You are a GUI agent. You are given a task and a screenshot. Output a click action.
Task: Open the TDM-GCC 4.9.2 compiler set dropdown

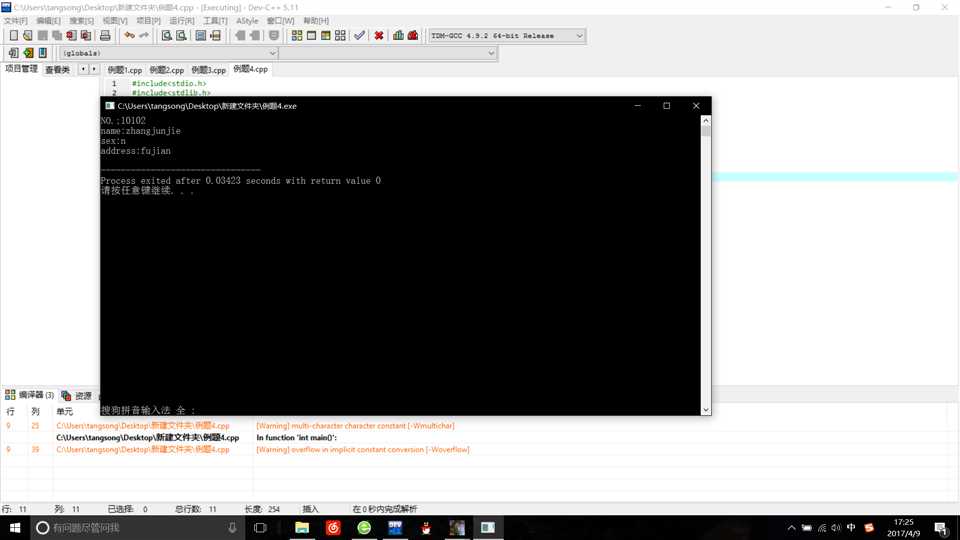pos(506,36)
